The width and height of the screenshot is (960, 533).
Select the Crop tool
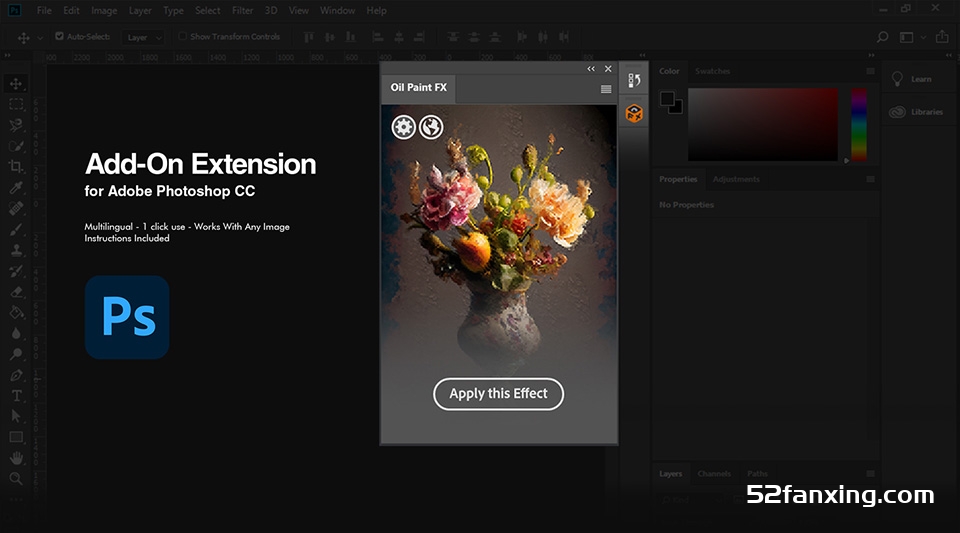16,166
